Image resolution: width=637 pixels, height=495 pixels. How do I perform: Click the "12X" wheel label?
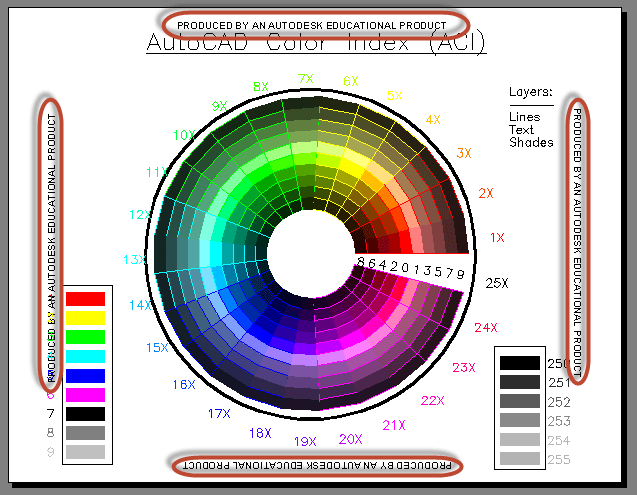click(140, 215)
